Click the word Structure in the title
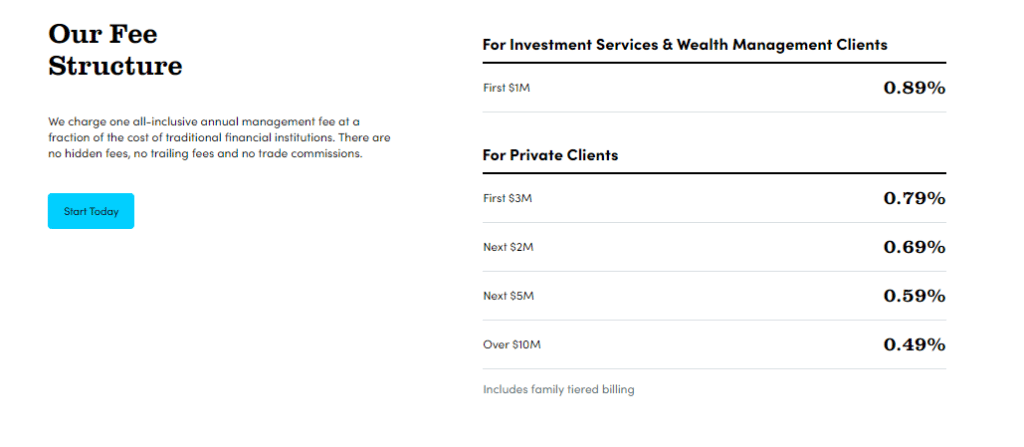Viewport: 1024px width, 447px height. point(115,66)
